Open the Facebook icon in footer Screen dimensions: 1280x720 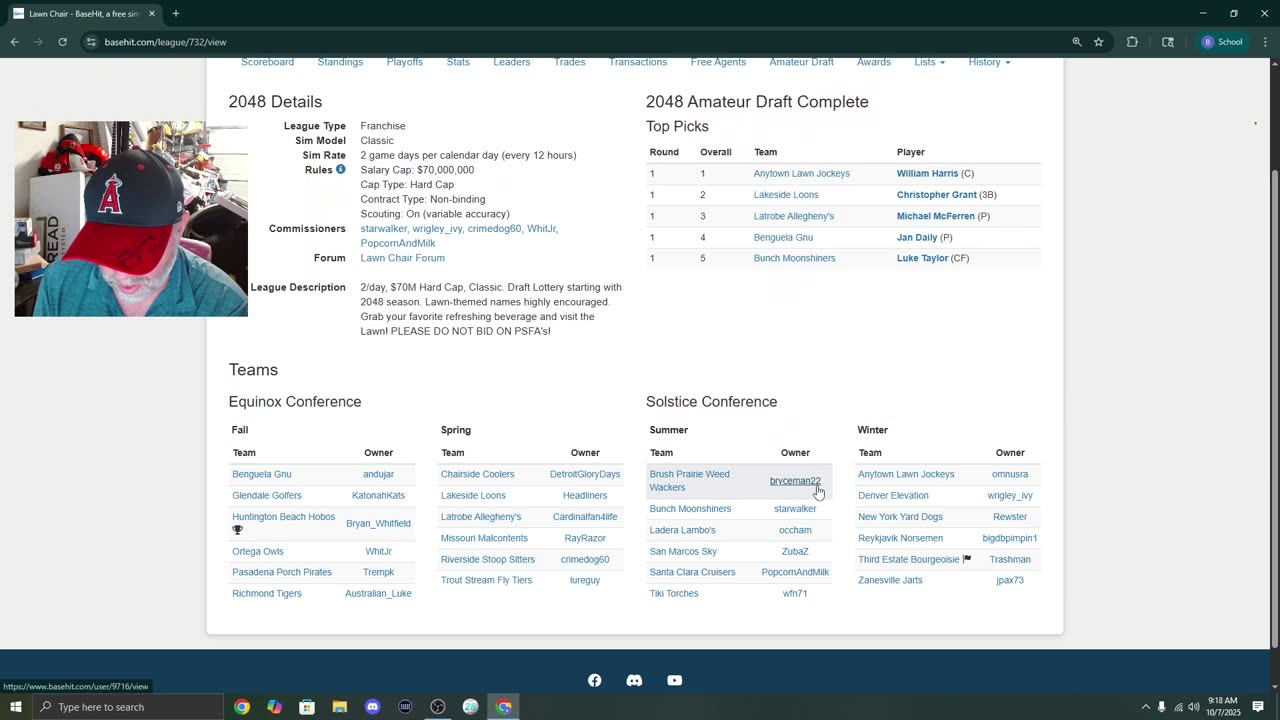click(x=595, y=680)
